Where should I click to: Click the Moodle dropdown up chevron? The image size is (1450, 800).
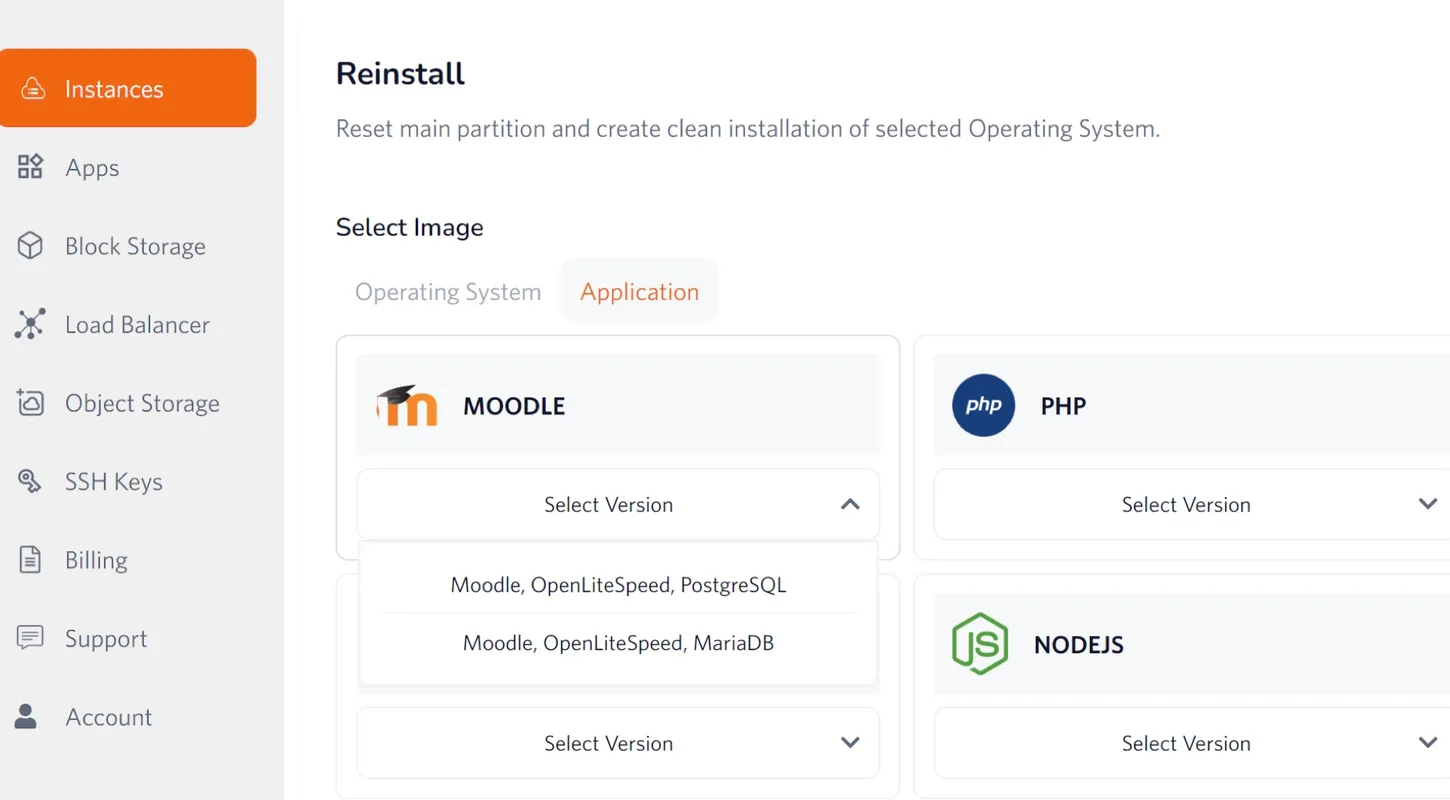point(850,504)
